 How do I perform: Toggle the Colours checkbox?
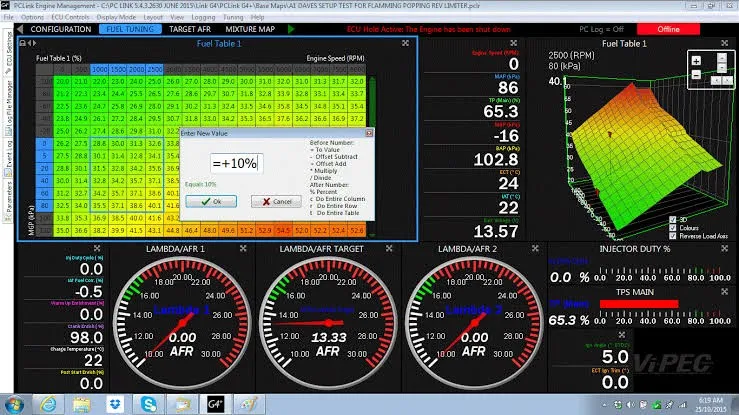coord(673,228)
